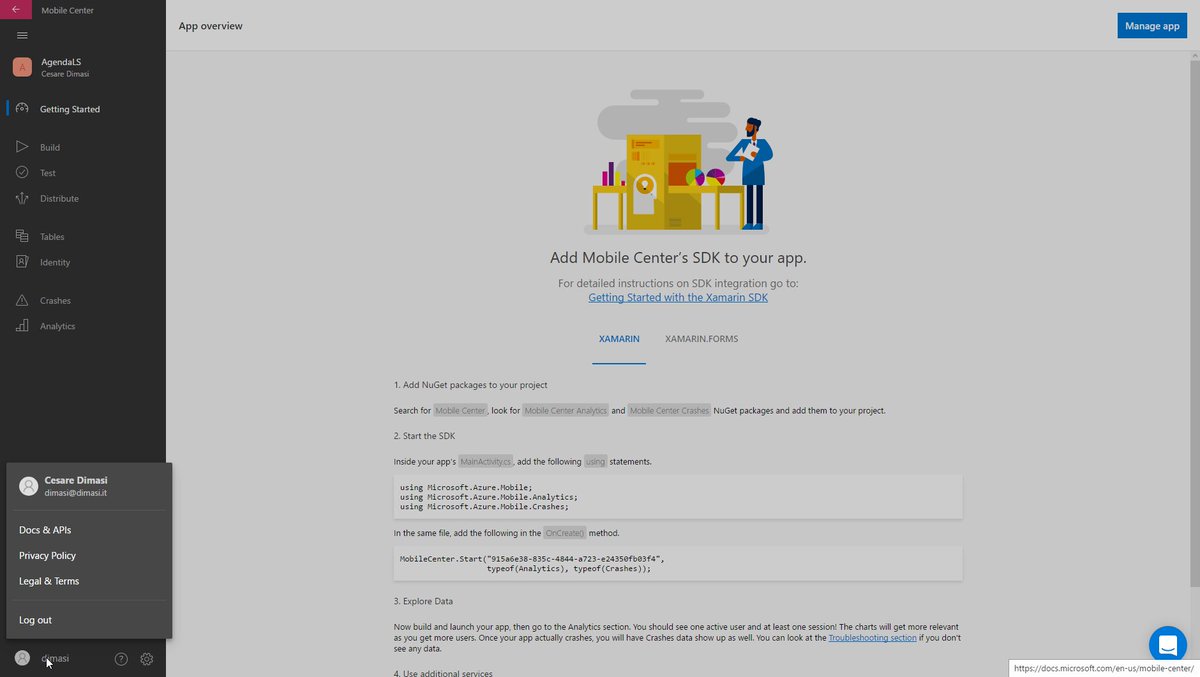Switch to the XAMARIN.FORMS tab

point(701,339)
